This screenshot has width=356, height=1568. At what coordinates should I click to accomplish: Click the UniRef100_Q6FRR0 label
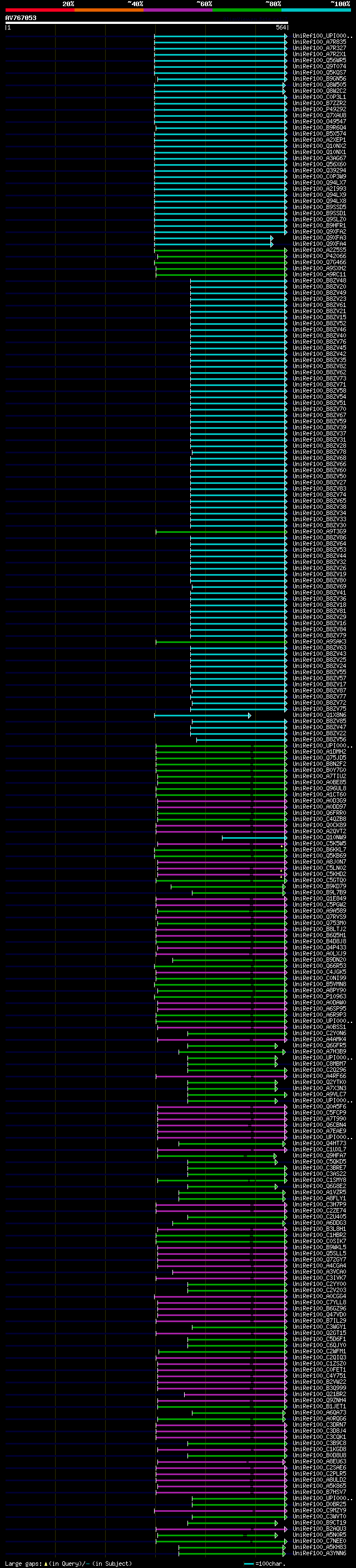pyautogui.click(x=319, y=813)
